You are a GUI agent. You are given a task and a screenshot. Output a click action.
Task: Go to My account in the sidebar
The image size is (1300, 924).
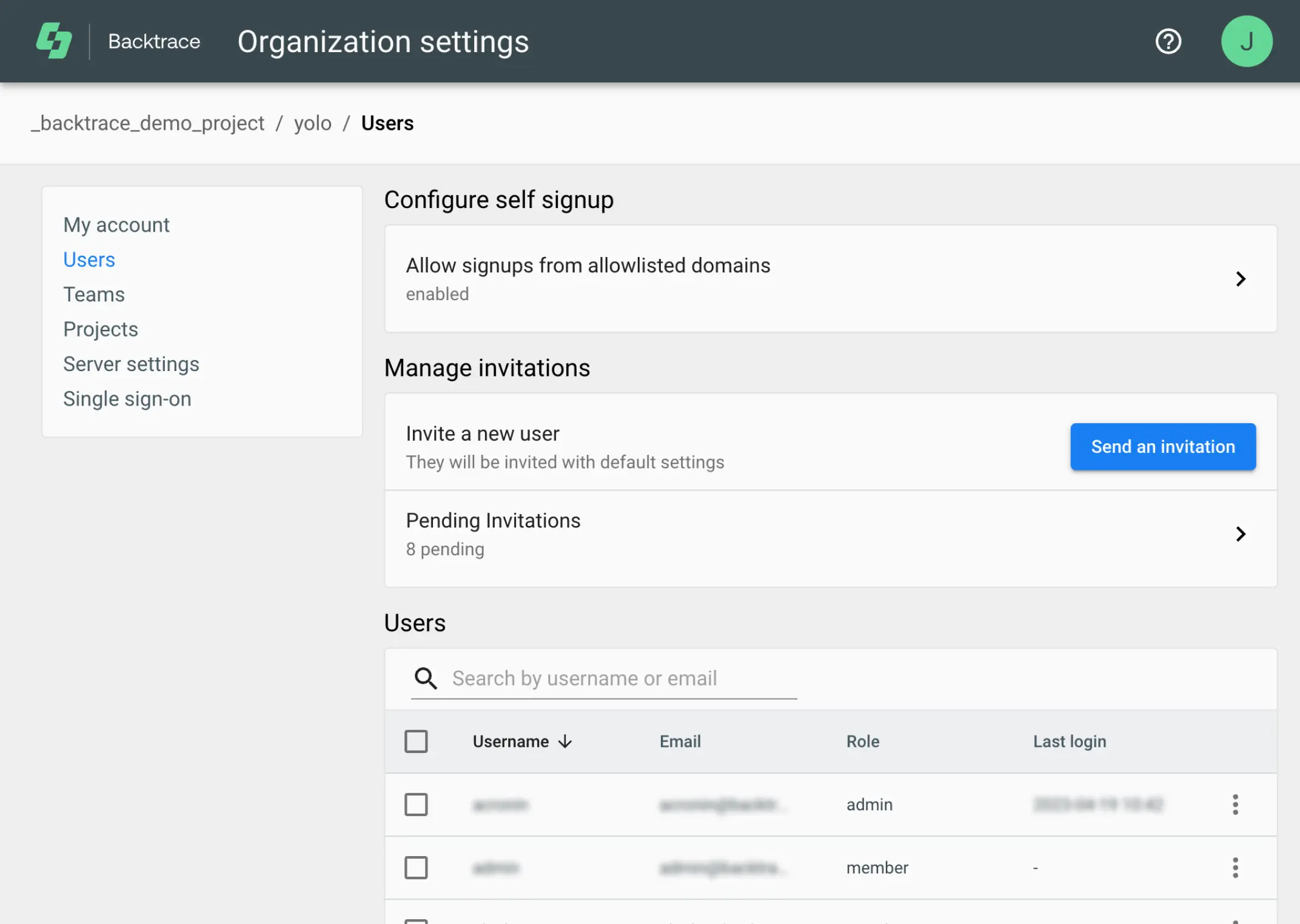(116, 224)
